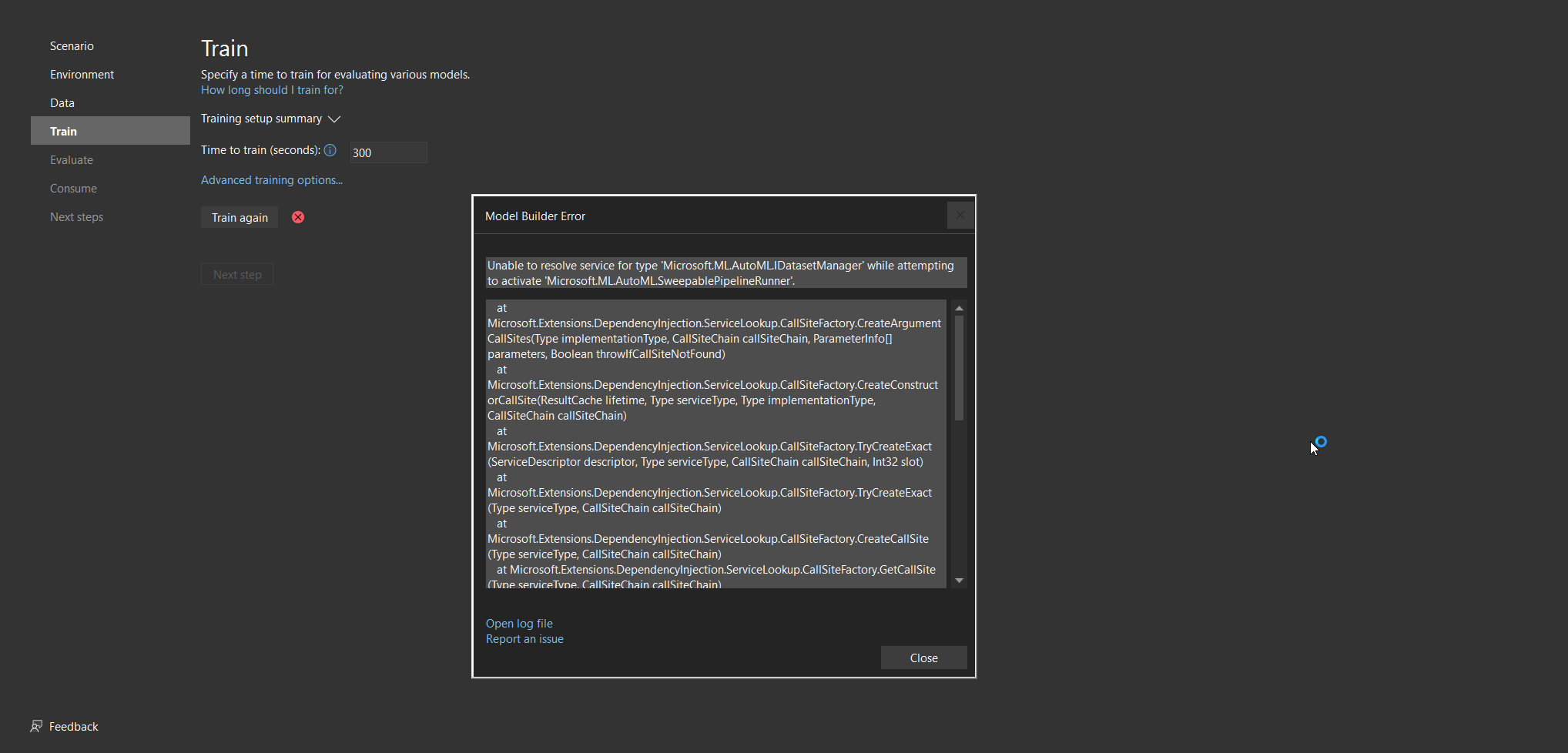Screen dimensions: 1568x753
Task: Click the Train again button
Action: [x=239, y=217]
